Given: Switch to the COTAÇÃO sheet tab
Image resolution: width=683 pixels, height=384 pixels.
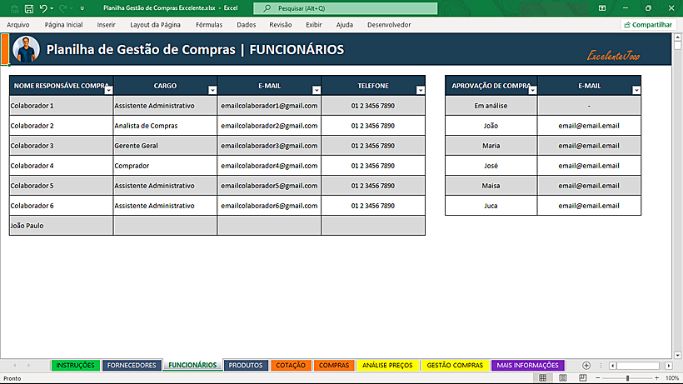Looking at the screenshot, I should pos(291,365).
